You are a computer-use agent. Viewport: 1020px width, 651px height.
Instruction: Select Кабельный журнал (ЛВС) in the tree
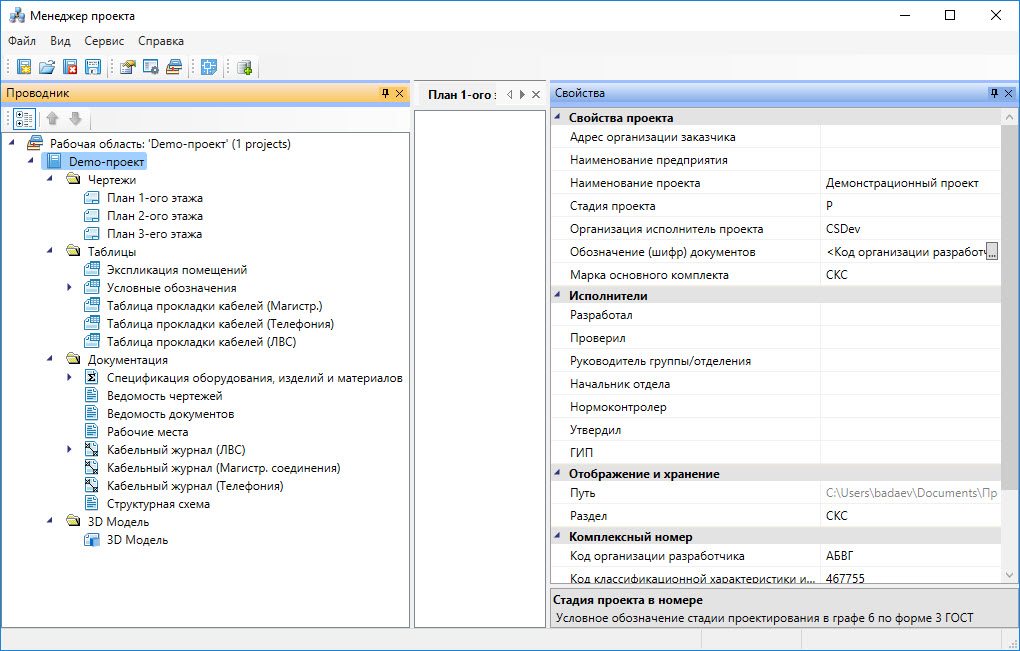175,450
